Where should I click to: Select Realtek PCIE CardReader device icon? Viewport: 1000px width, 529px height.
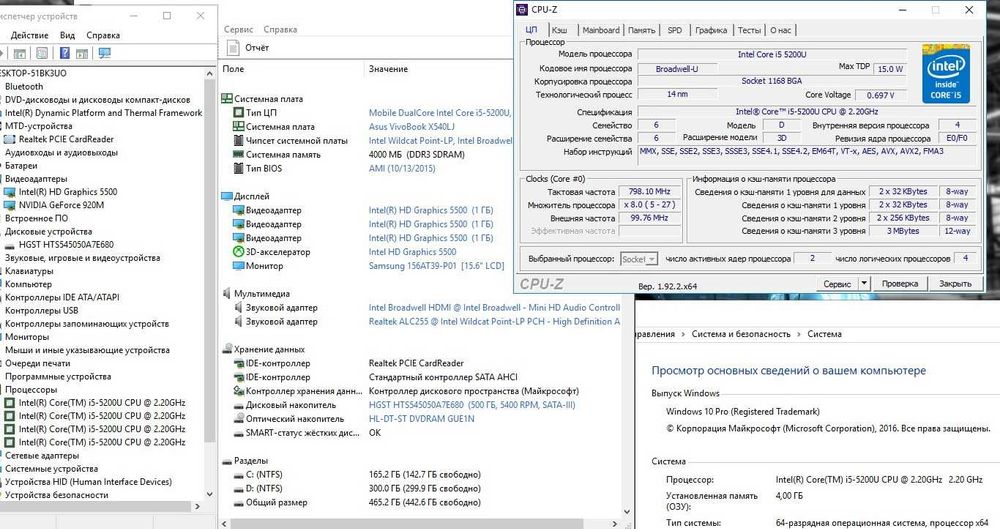10,139
